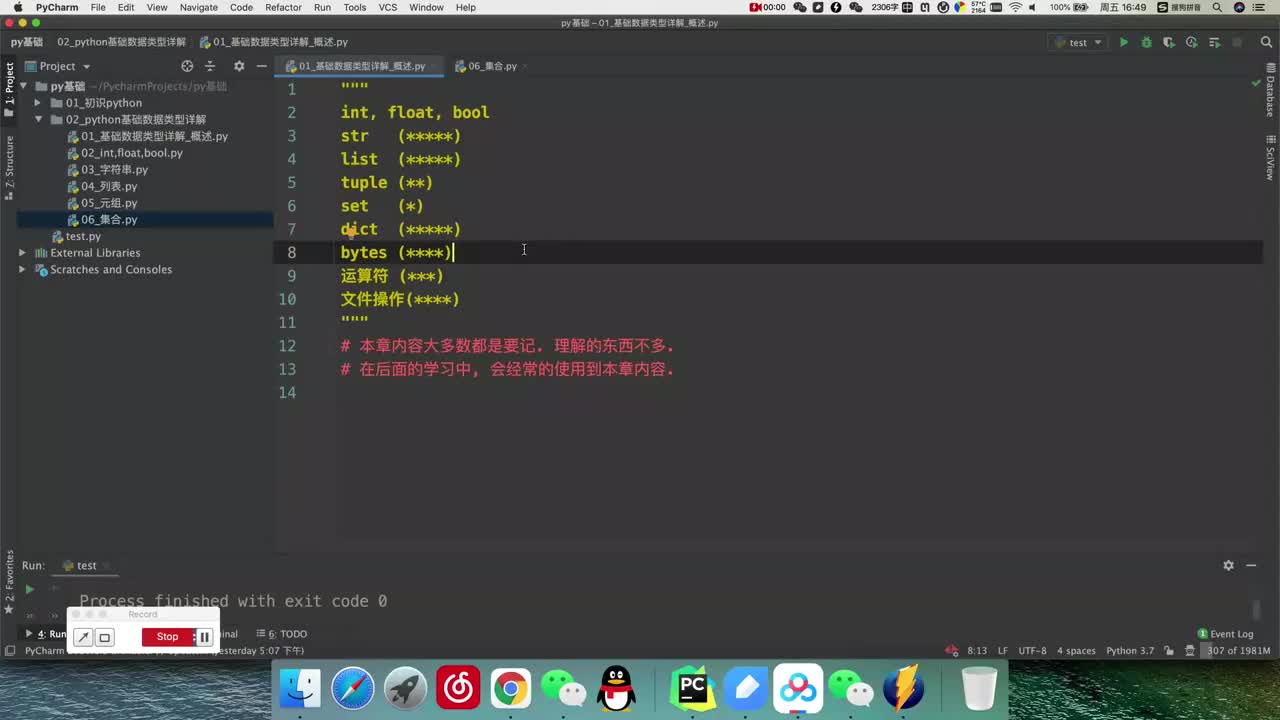Open the SciView side panel
This screenshot has width=1280, height=720.
coord(1270,157)
